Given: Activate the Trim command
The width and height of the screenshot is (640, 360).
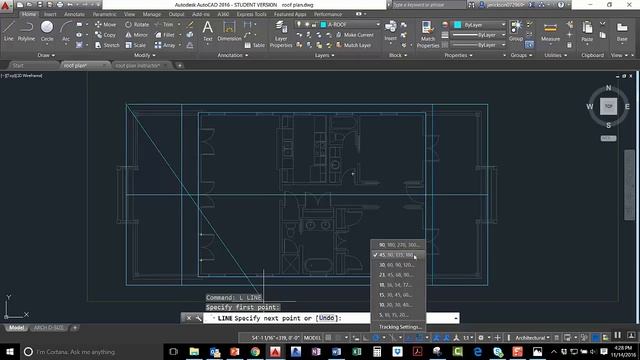Looking at the screenshot, I should pos(164,24).
